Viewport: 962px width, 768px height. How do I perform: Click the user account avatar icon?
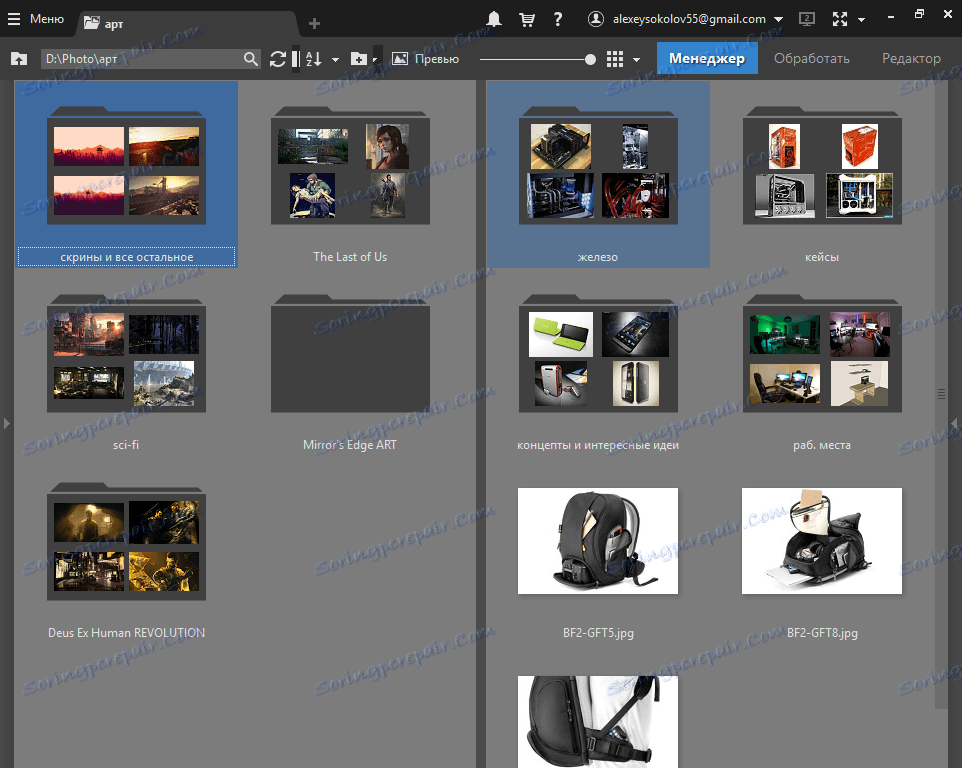[596, 19]
